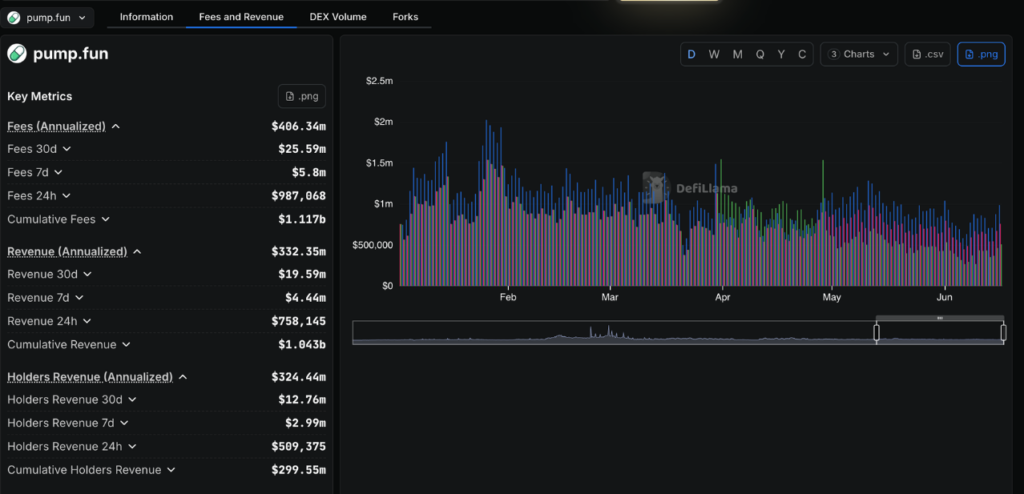Expand the Cumulative Fees row
This screenshot has height=494, width=1024.
pyautogui.click(x=106, y=220)
